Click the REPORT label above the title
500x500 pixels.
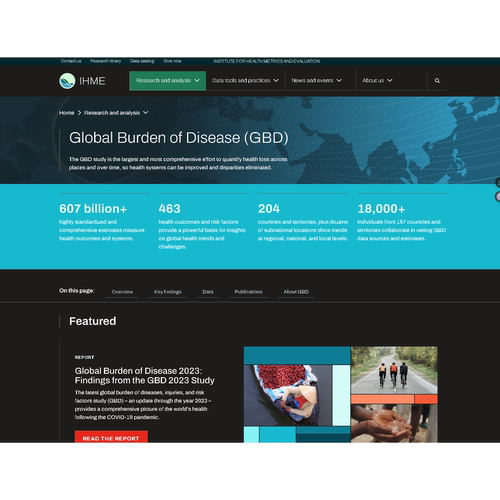84,357
